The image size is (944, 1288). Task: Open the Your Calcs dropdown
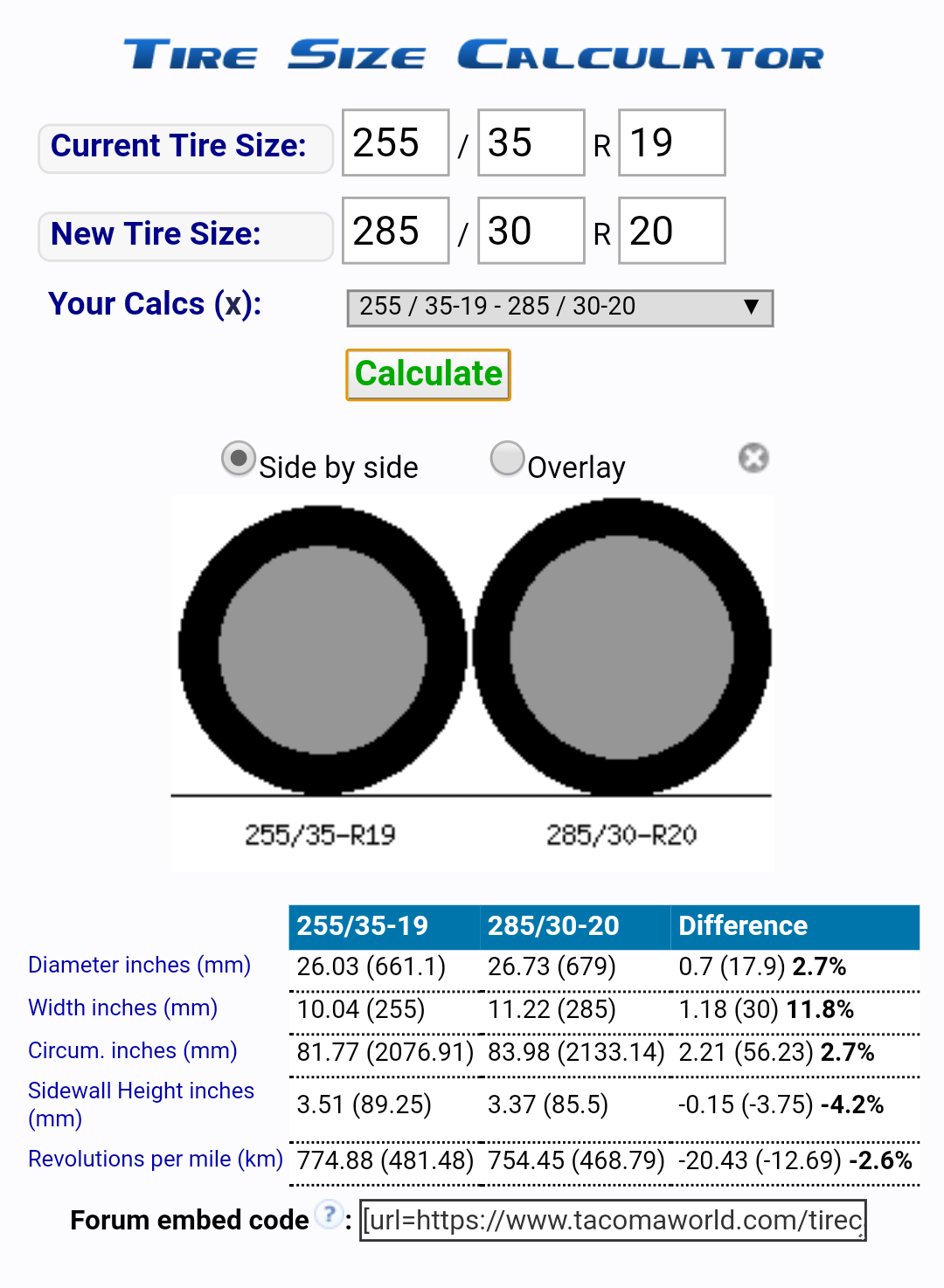(x=559, y=308)
